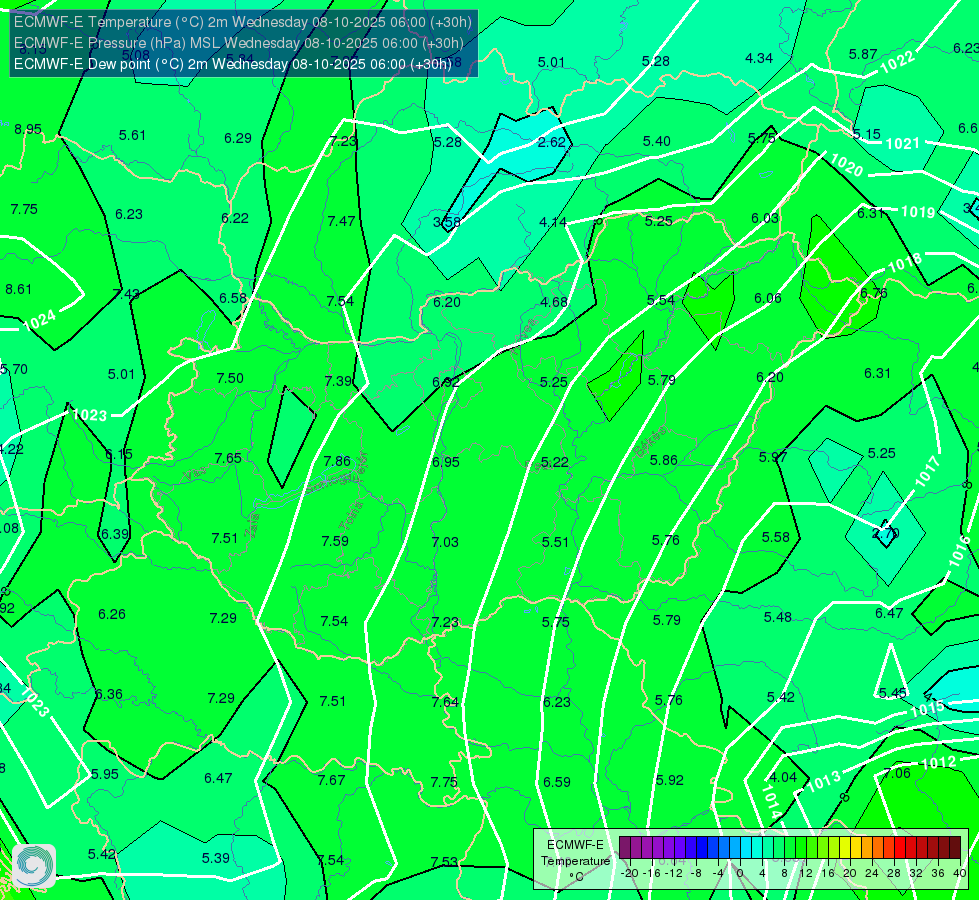979x900 pixels.
Task: Select the ECMWF-E Dew point 2m layer label
Action: (x=232, y=64)
